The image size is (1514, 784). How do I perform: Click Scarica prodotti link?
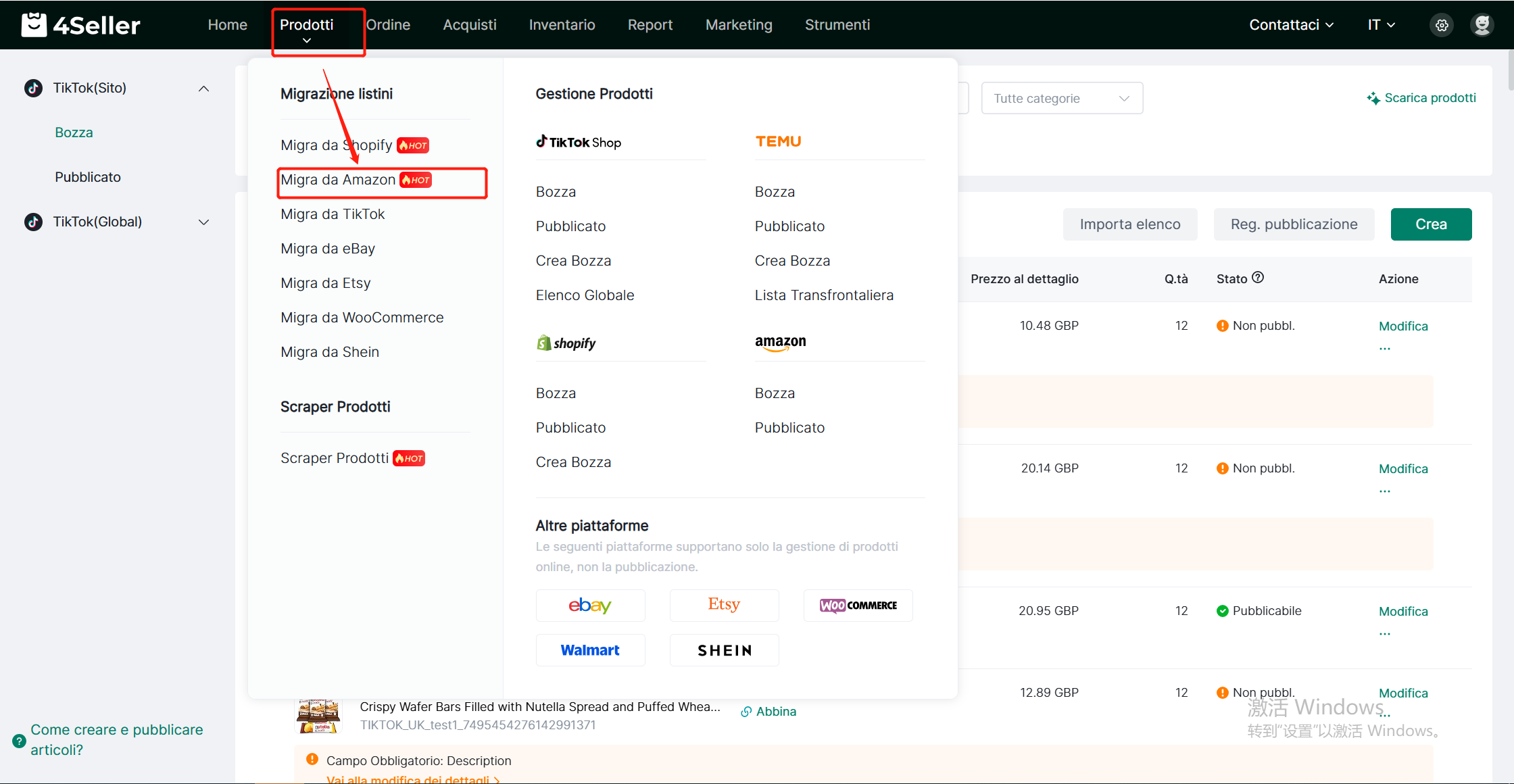click(x=1421, y=98)
